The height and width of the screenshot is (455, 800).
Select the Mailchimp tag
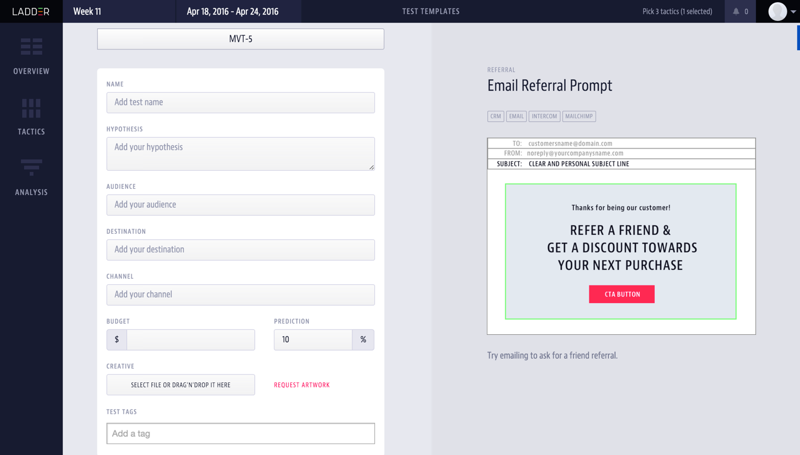click(x=579, y=116)
